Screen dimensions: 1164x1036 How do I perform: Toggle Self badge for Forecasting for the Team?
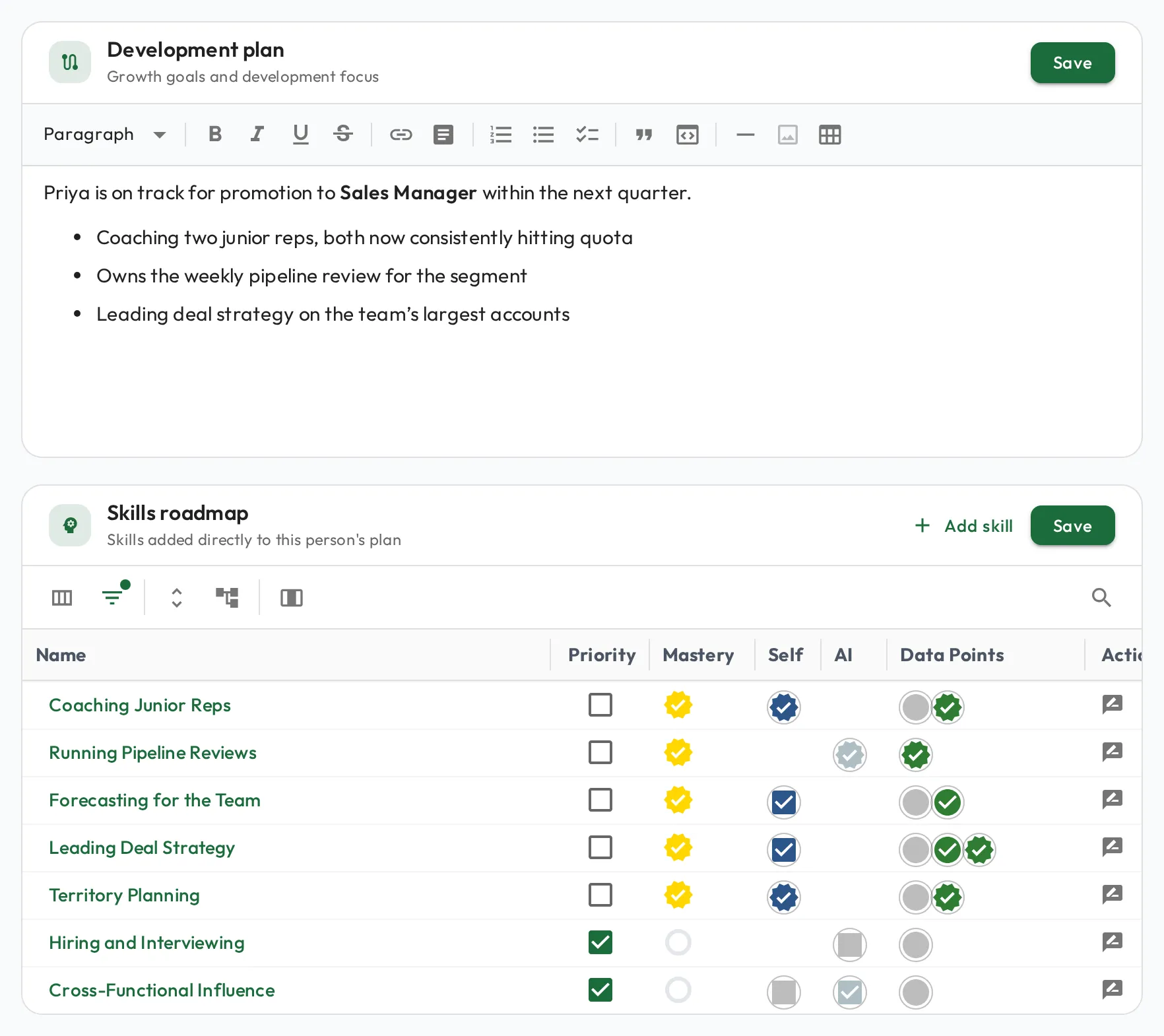pos(784,802)
